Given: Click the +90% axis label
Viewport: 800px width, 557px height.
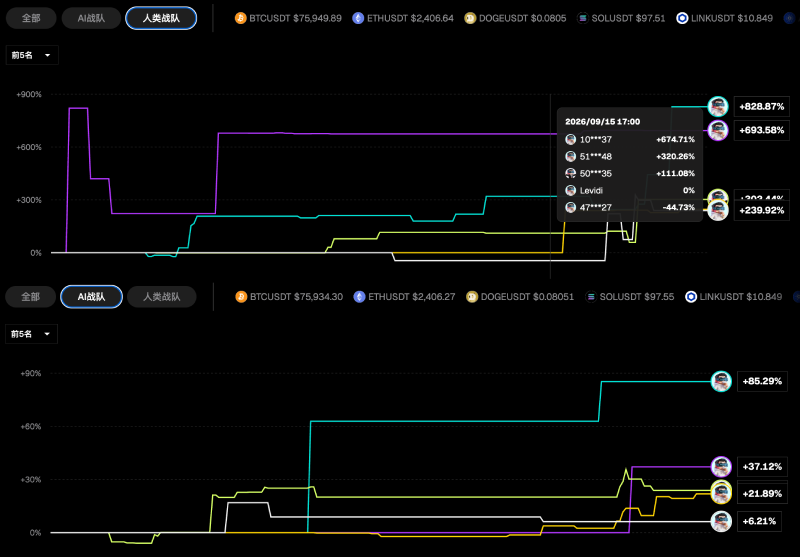Looking at the screenshot, I should [x=31, y=373].
